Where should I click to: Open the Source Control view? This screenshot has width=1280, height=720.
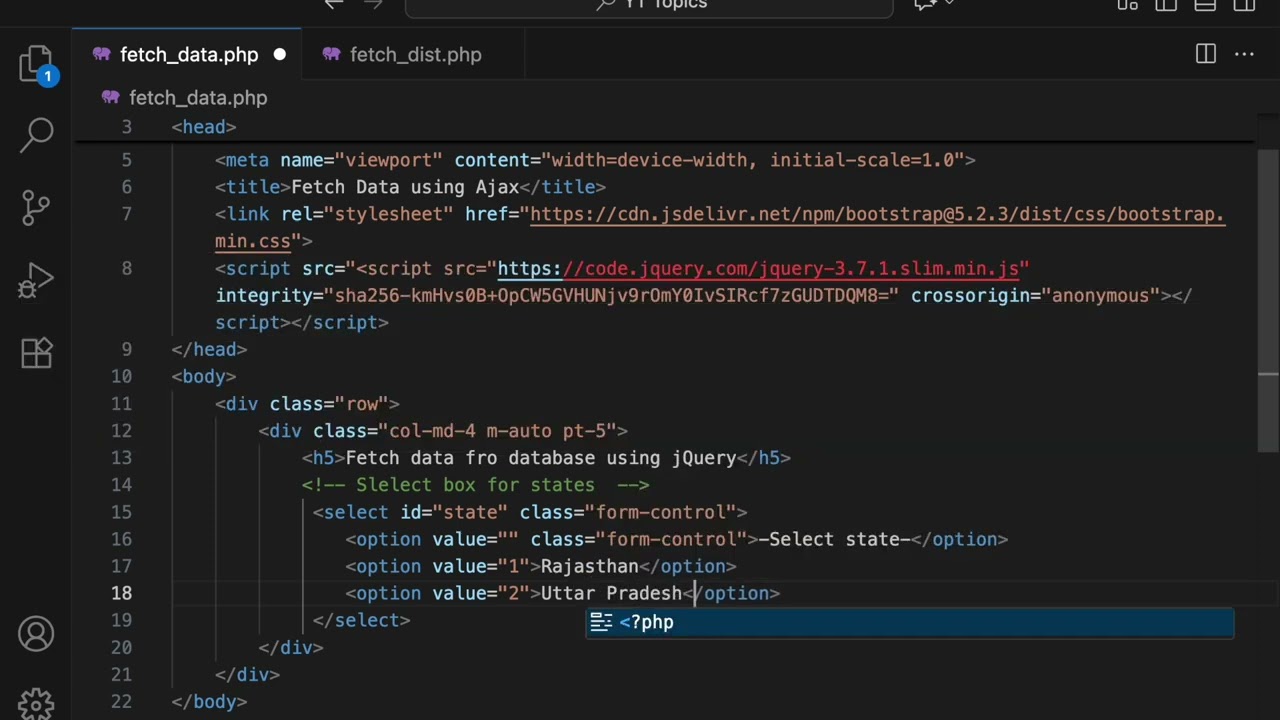pos(37,207)
